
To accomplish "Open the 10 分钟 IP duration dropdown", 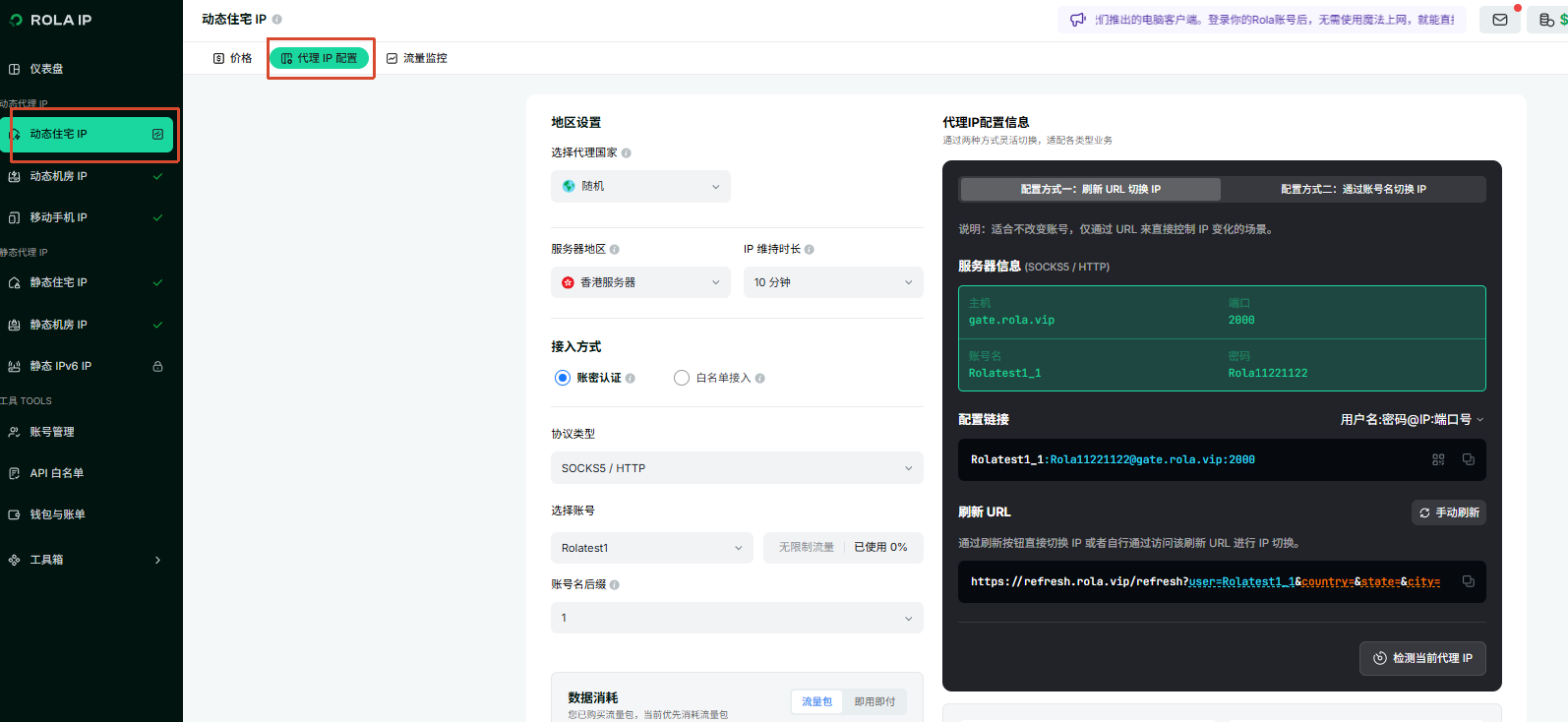I will 833,282.
